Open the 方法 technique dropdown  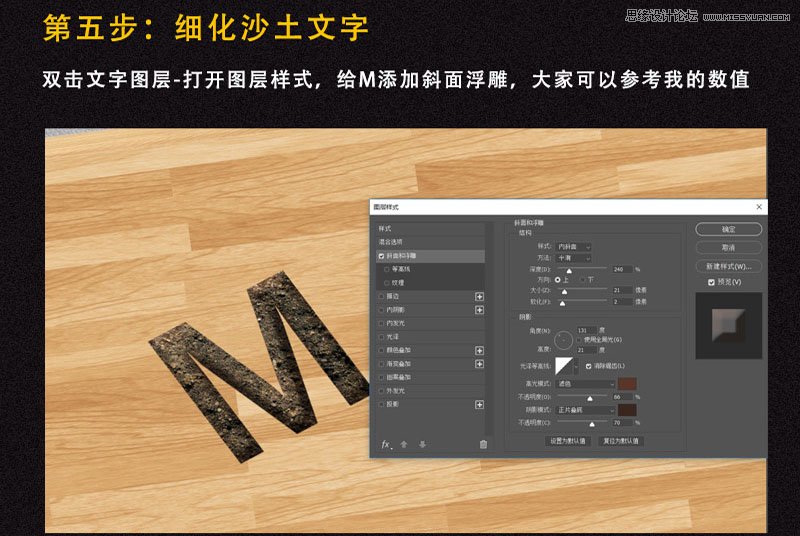tap(573, 259)
